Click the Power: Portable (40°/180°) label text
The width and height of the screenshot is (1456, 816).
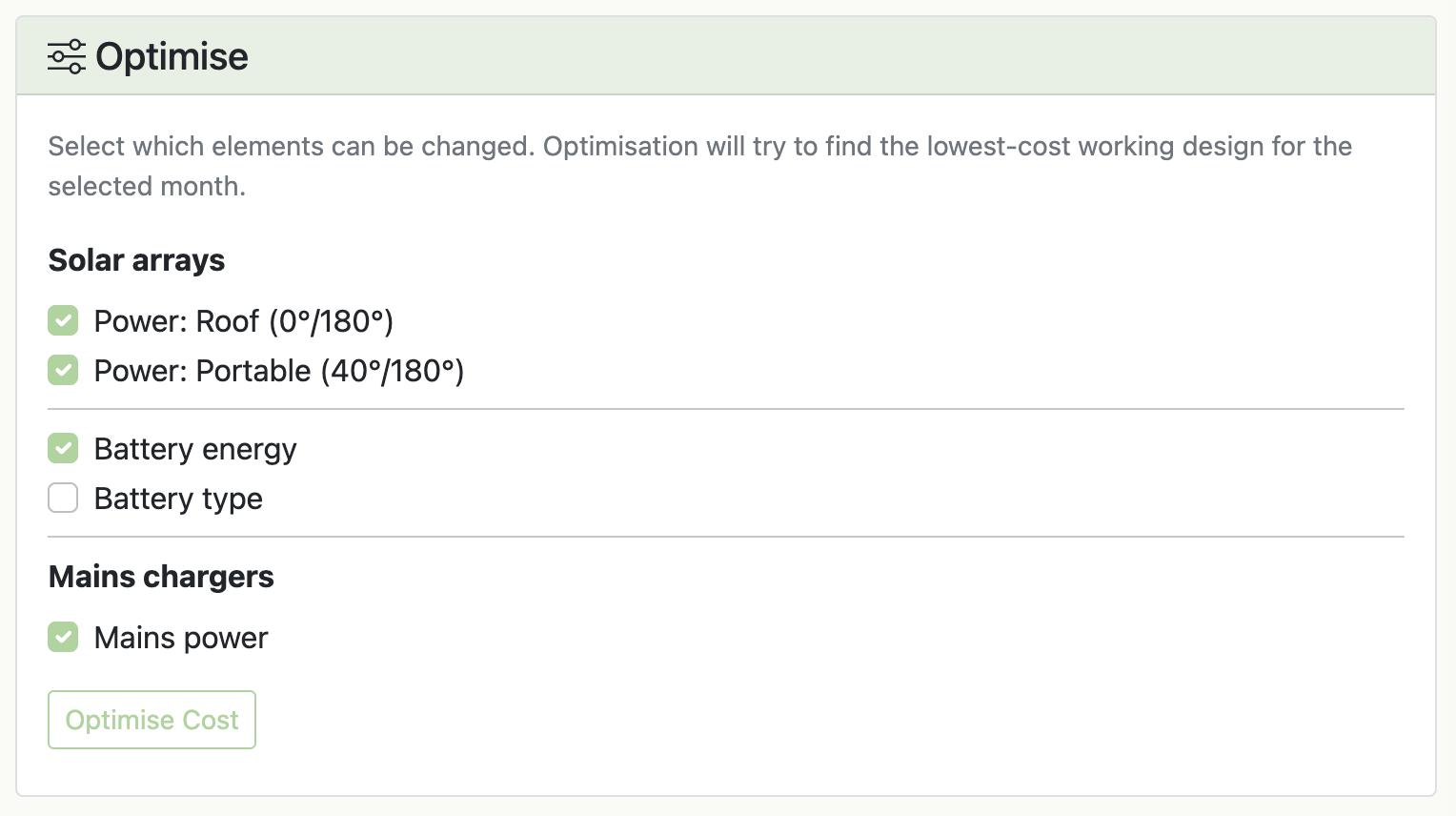[278, 371]
